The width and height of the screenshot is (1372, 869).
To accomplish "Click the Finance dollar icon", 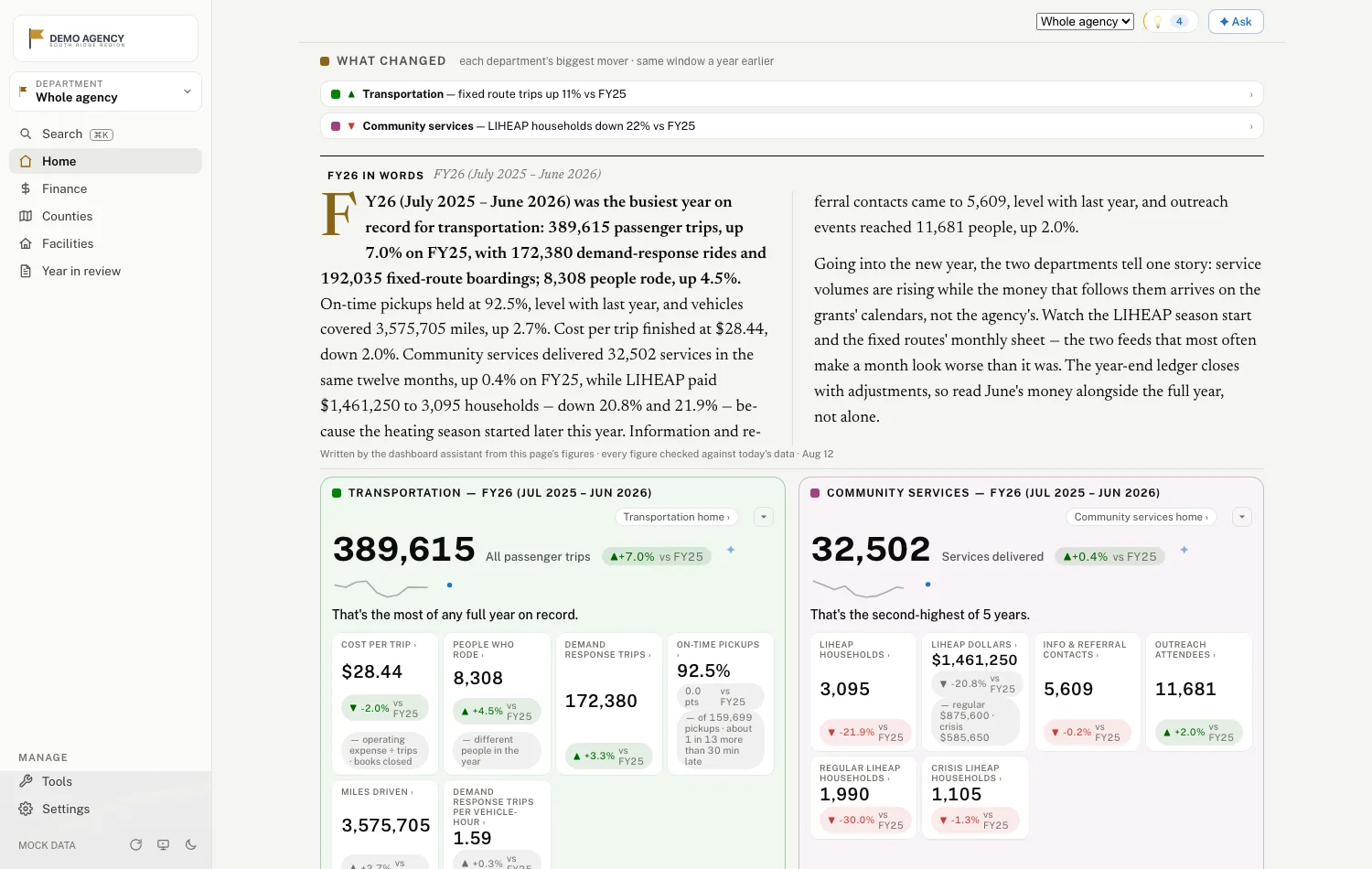I will click(26, 188).
